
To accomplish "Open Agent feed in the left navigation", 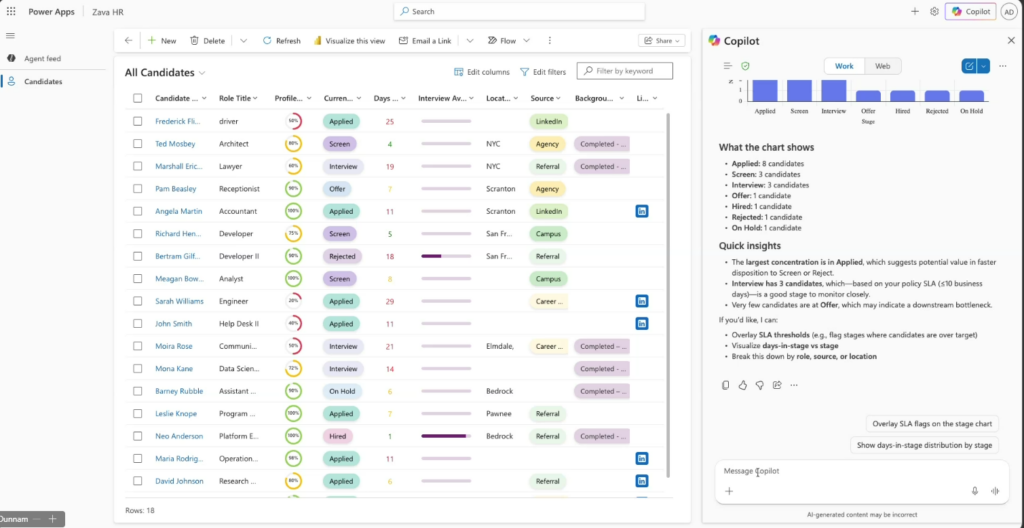I will [42, 59].
